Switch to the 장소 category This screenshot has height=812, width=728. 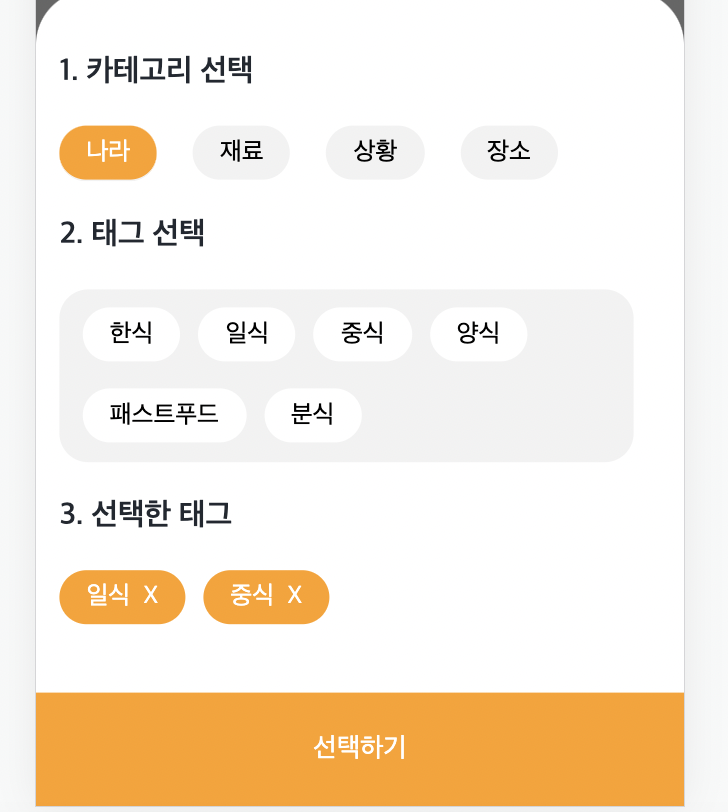click(x=509, y=152)
